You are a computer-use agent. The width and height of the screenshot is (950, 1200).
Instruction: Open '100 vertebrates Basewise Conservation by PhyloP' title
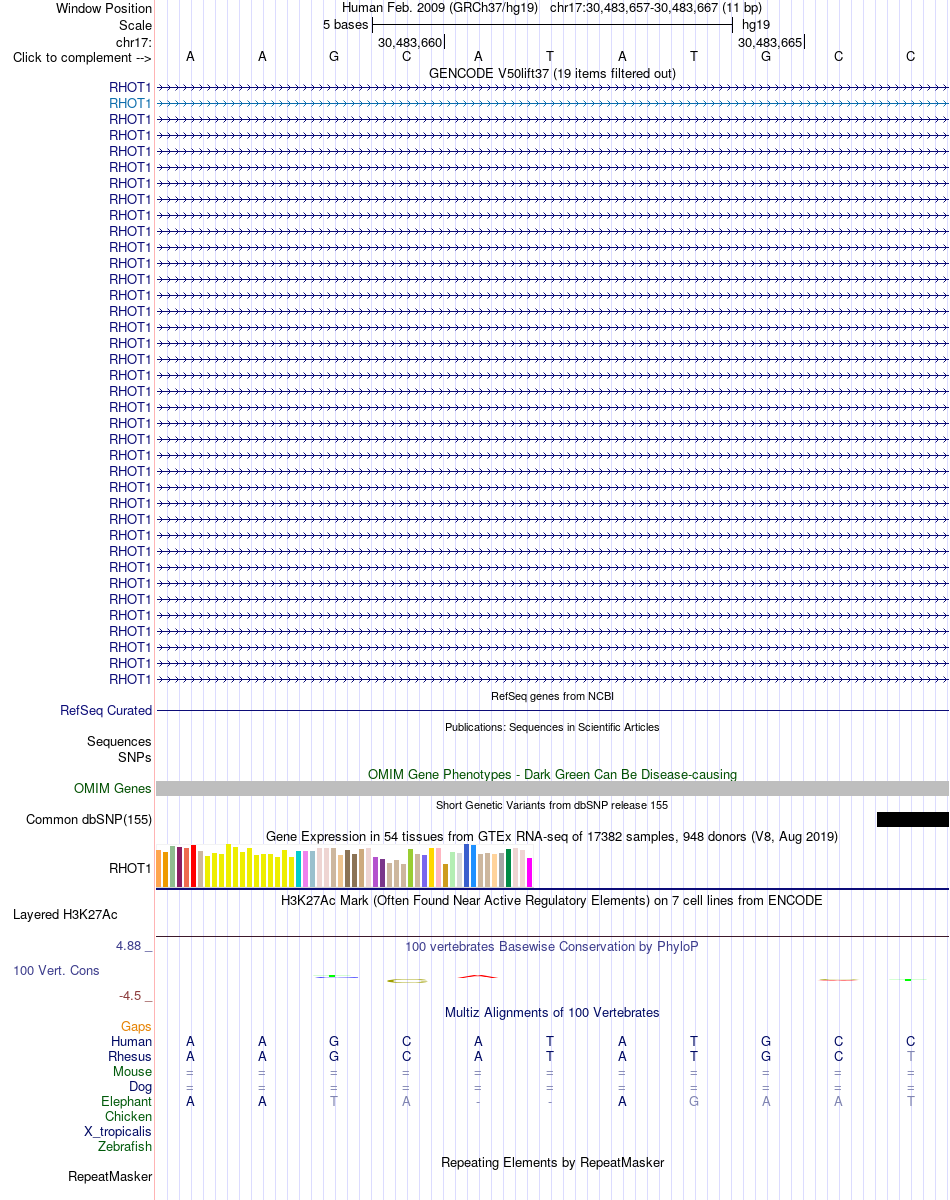552,946
